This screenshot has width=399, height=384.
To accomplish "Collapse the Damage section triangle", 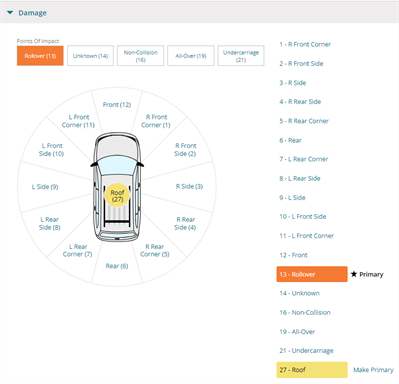I will (10, 13).
